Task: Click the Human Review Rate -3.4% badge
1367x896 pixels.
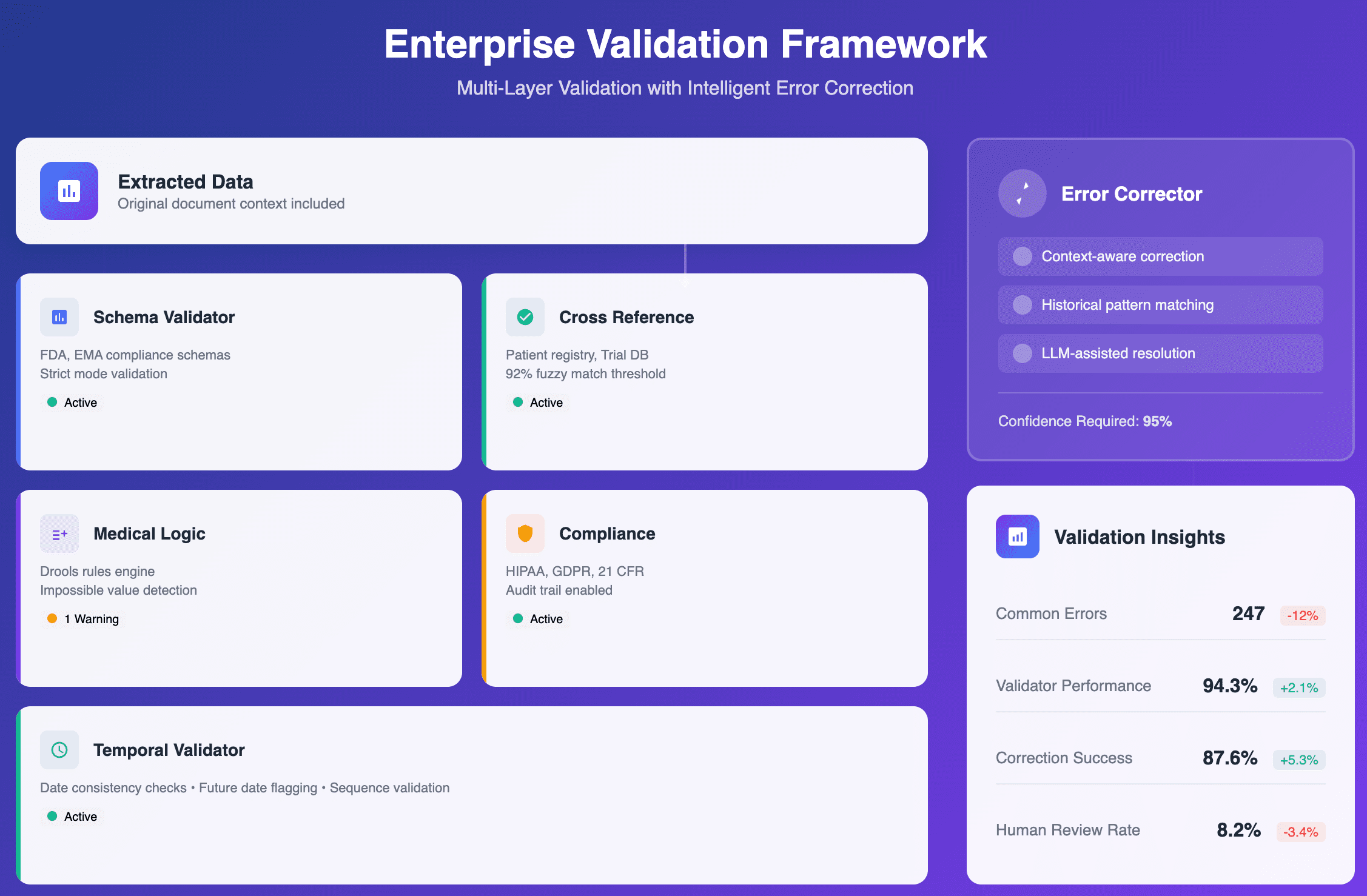Action: [x=1300, y=832]
